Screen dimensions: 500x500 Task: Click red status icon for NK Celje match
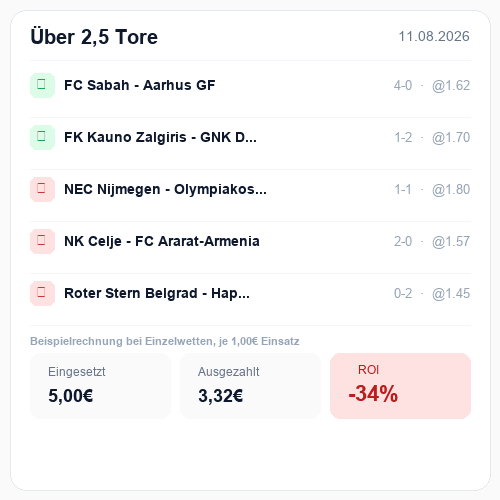pos(42,241)
